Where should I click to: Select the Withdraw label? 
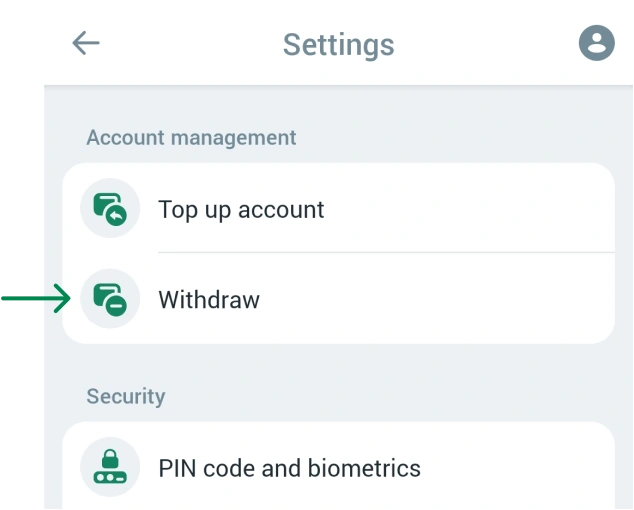[x=209, y=299]
